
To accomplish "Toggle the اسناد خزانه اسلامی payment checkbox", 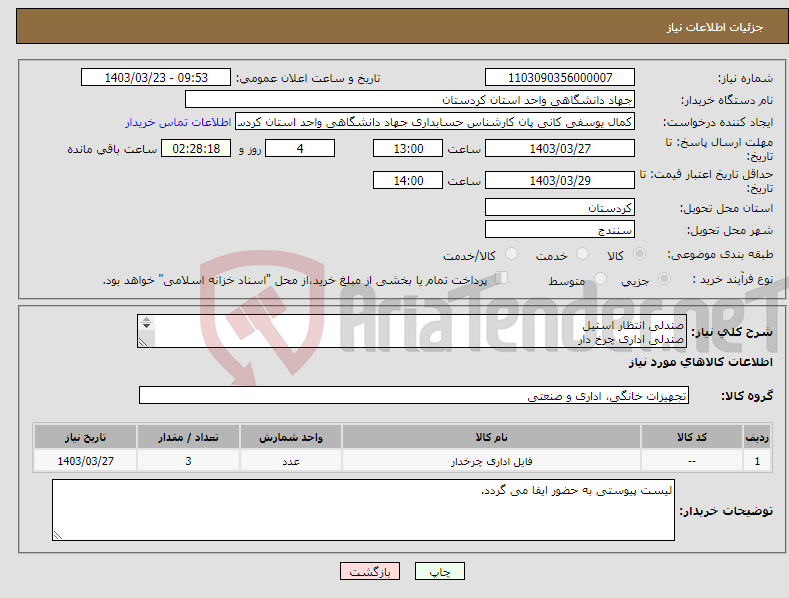I will click(502, 277).
